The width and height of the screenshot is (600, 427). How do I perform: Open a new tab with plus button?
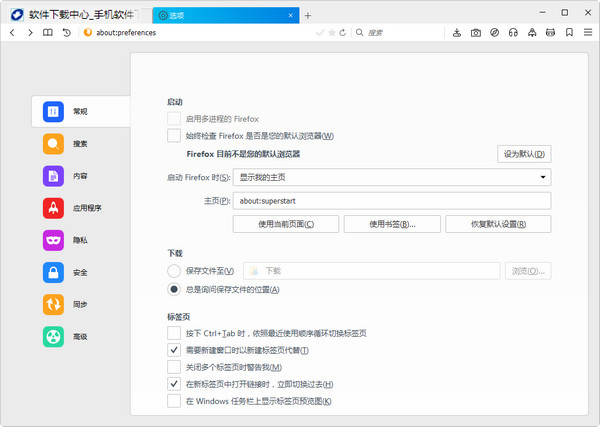pos(308,16)
